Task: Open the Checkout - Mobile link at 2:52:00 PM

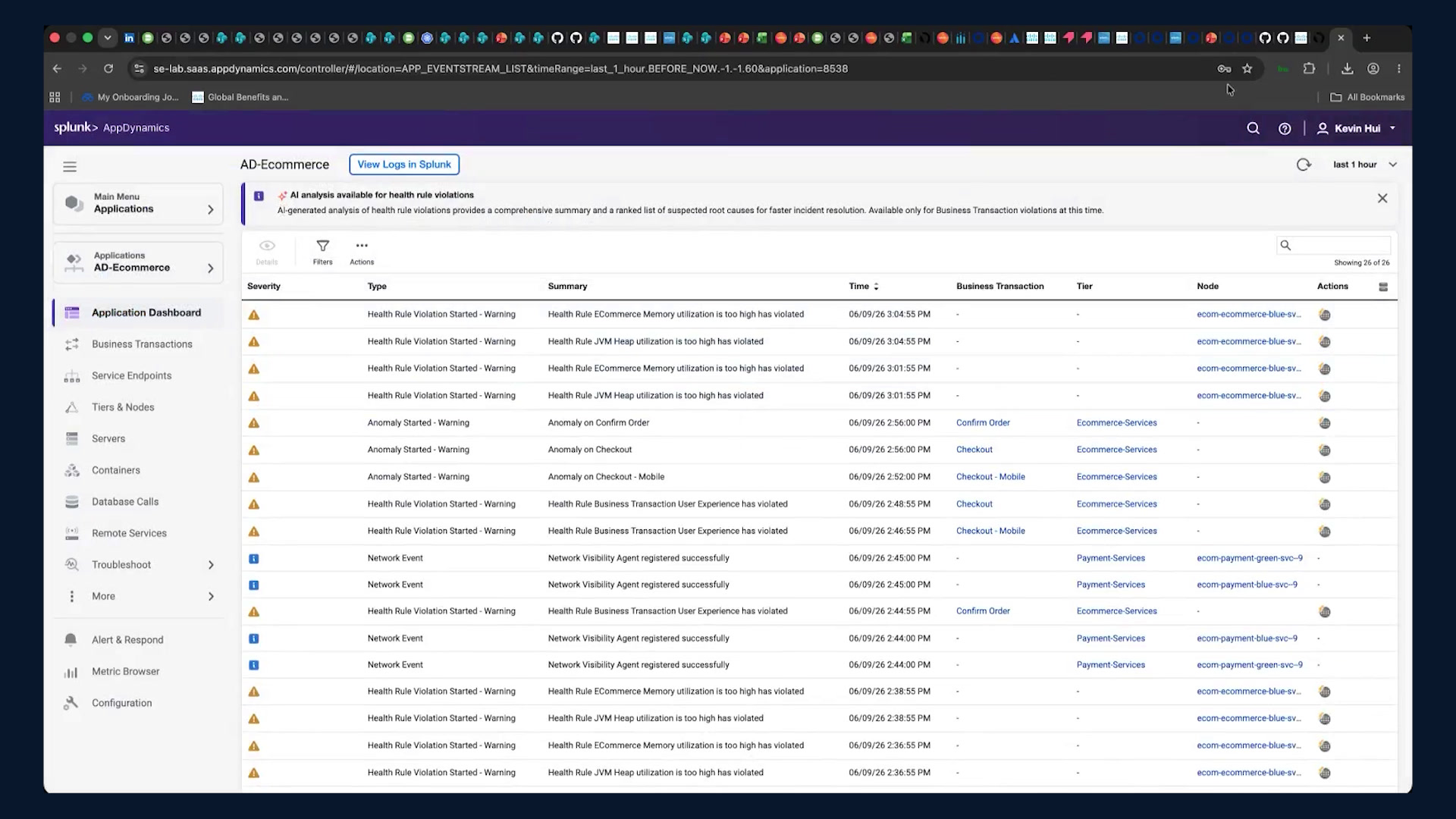Action: click(x=990, y=477)
